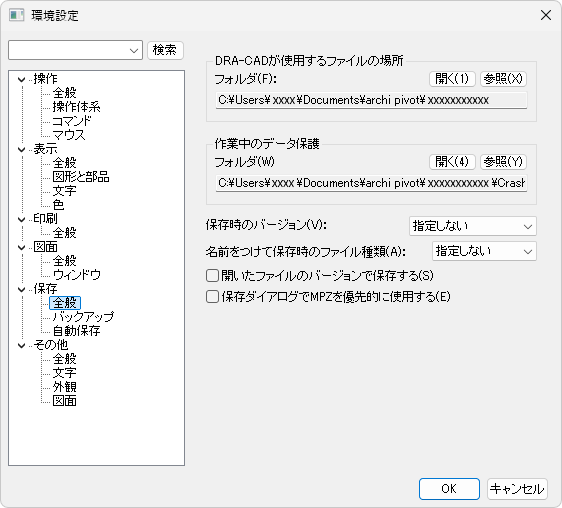
Task: Open the 図形と部品 settings page
Action: [81, 177]
